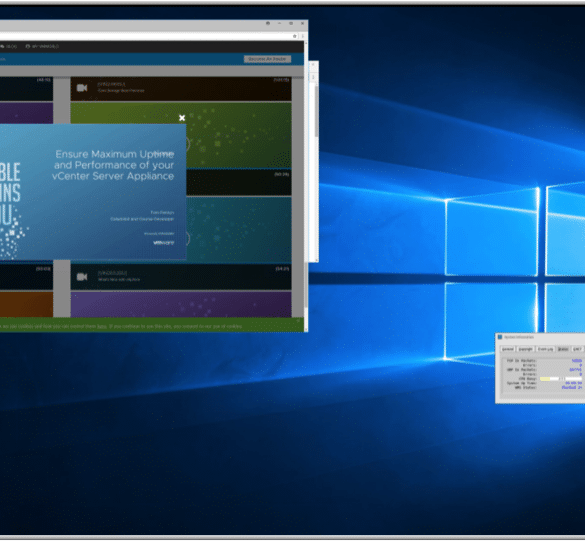Click the 'UDP In Packets:' label
585x541 pixels.
(521, 369)
